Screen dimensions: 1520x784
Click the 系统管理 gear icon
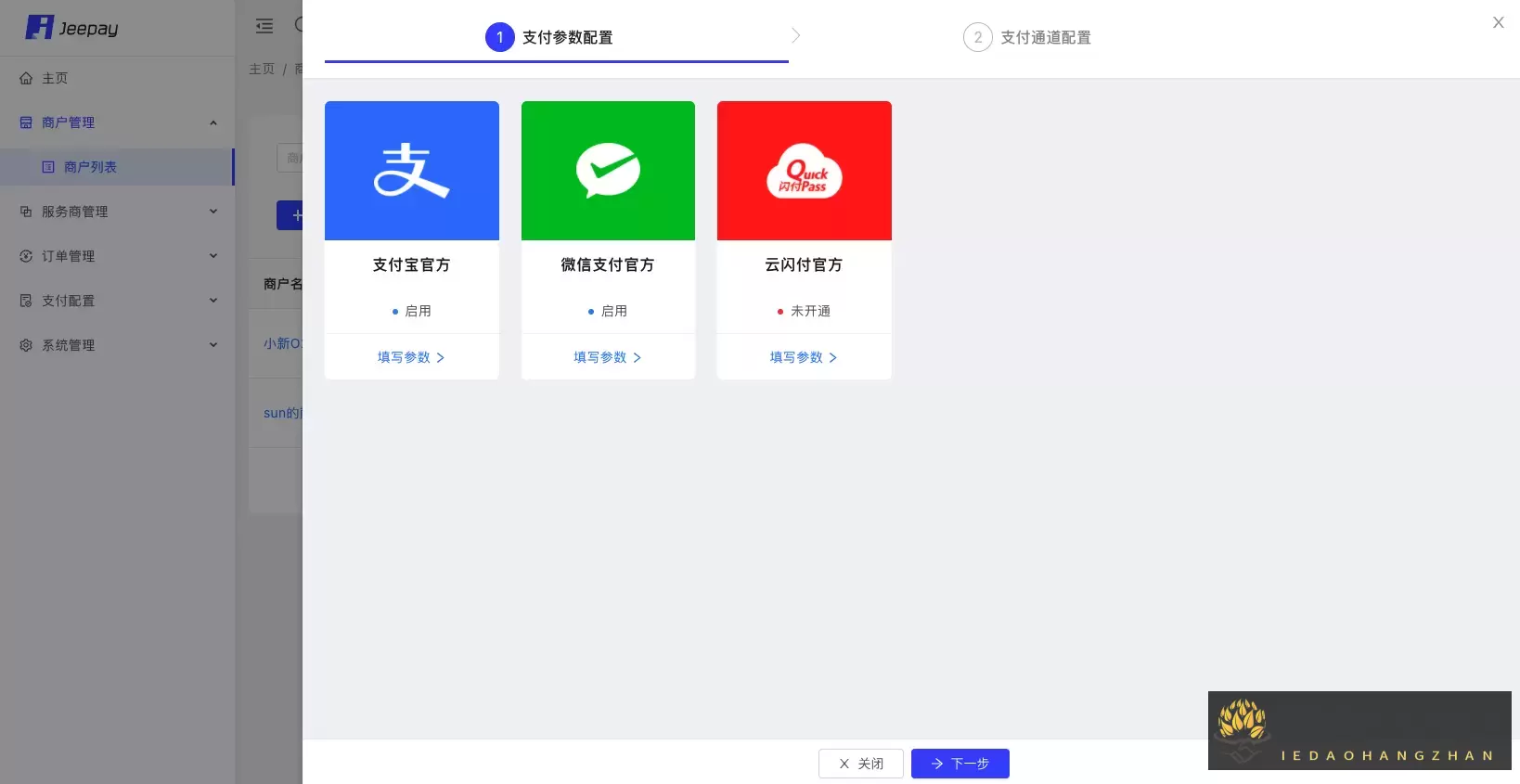[x=26, y=345]
